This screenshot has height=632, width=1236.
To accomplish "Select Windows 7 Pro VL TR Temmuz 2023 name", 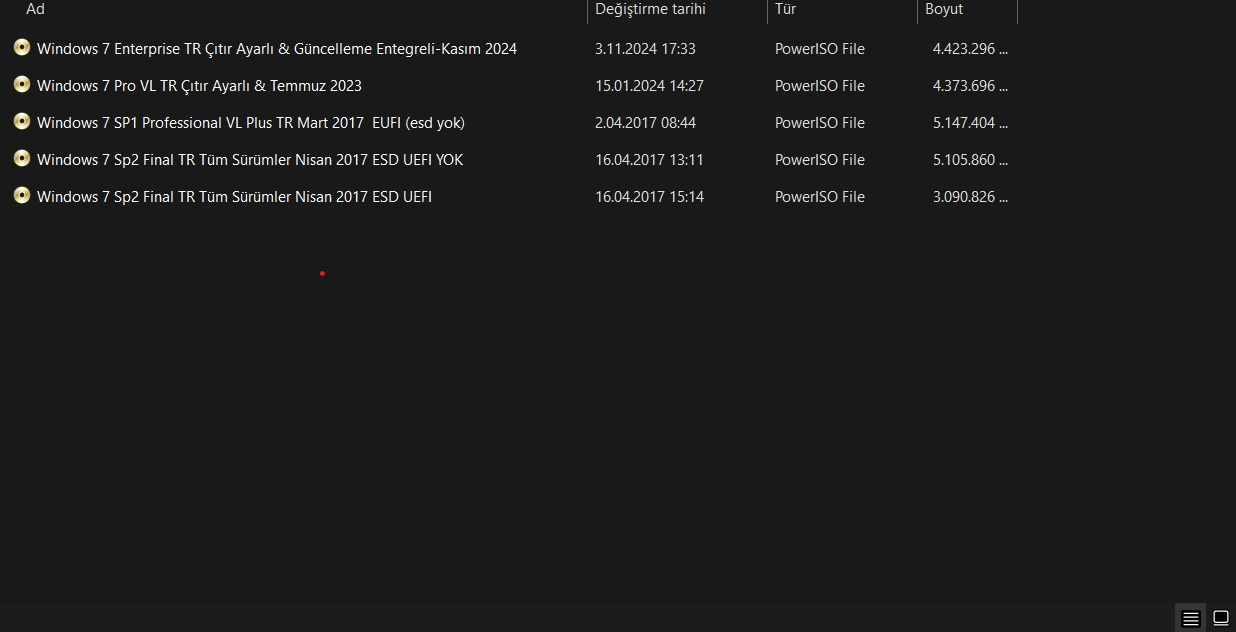I will coord(199,85).
